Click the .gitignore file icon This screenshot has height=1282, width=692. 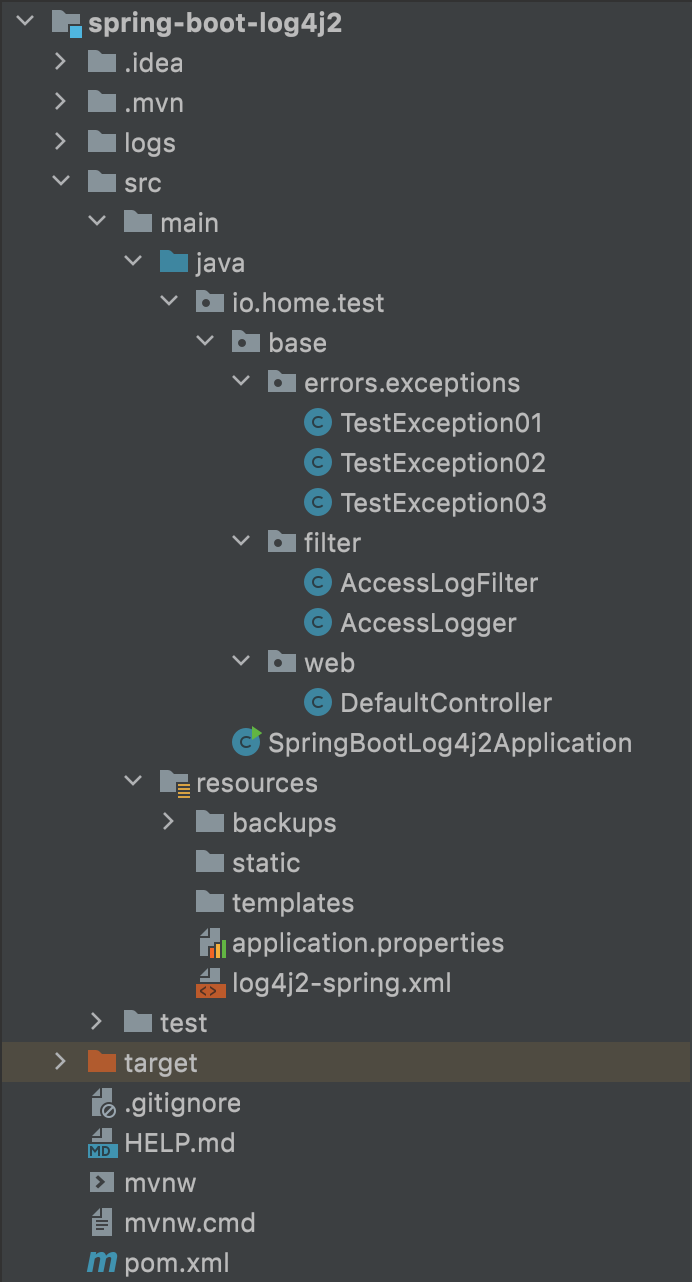click(x=103, y=1103)
